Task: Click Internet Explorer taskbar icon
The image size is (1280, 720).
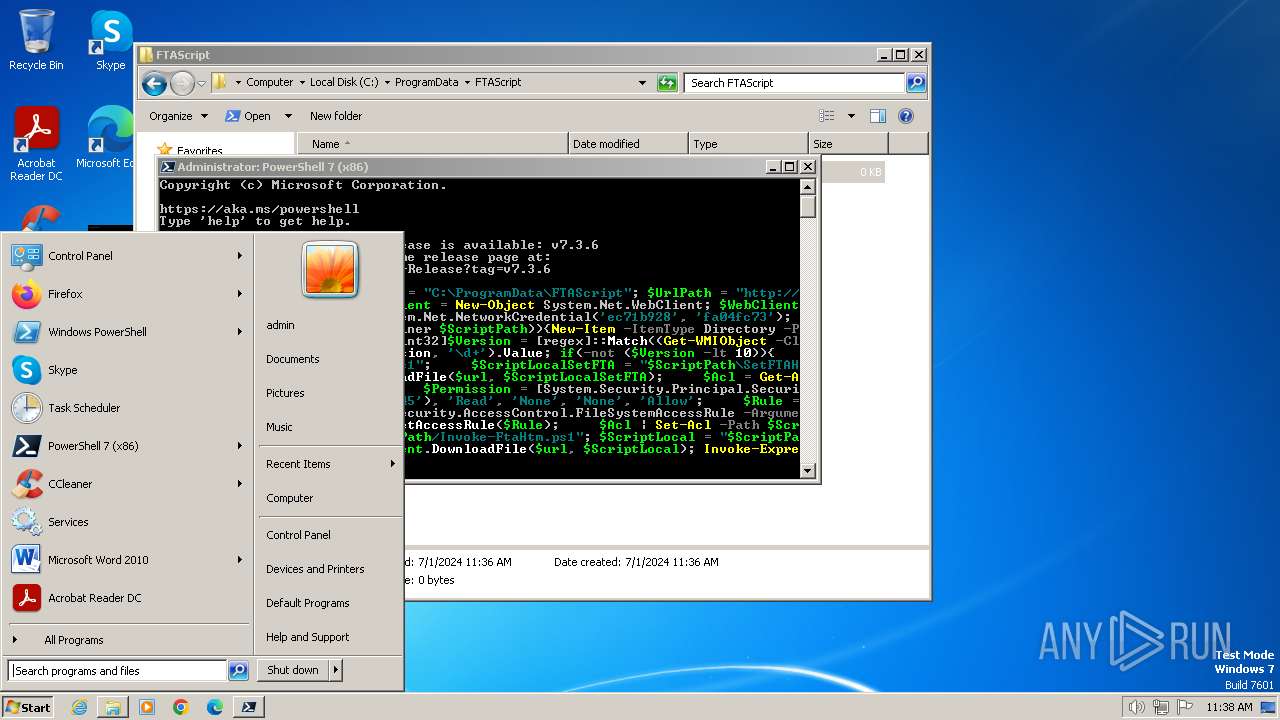Action: pyautogui.click(x=79, y=707)
